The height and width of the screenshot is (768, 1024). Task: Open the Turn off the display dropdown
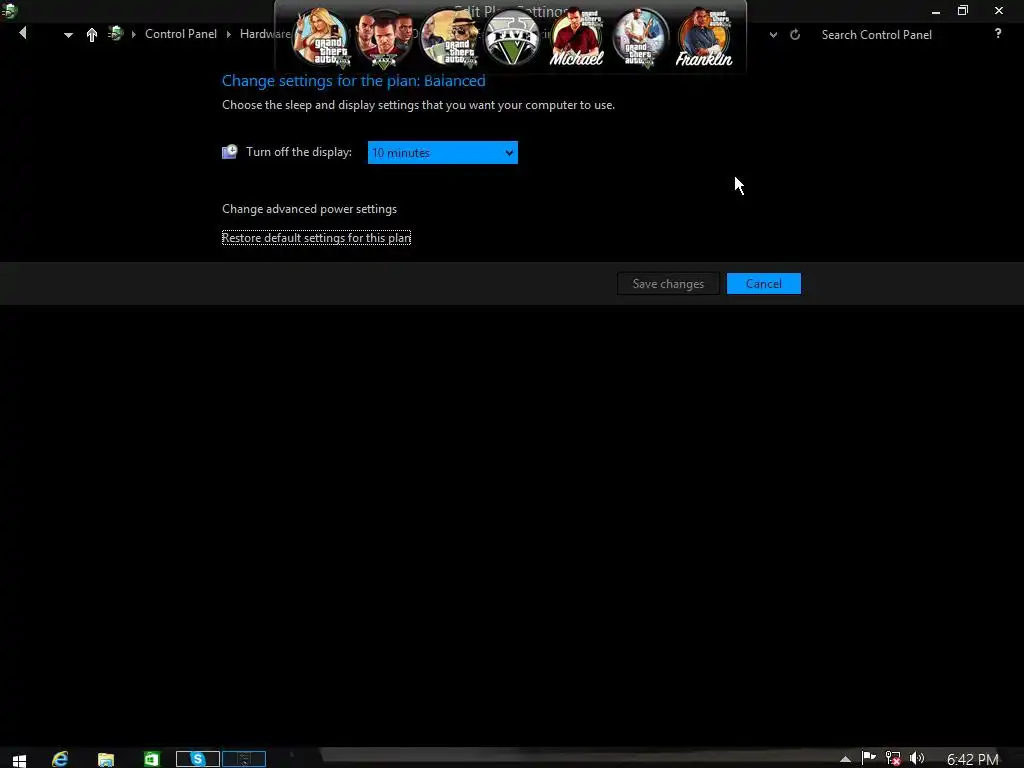[x=443, y=153]
